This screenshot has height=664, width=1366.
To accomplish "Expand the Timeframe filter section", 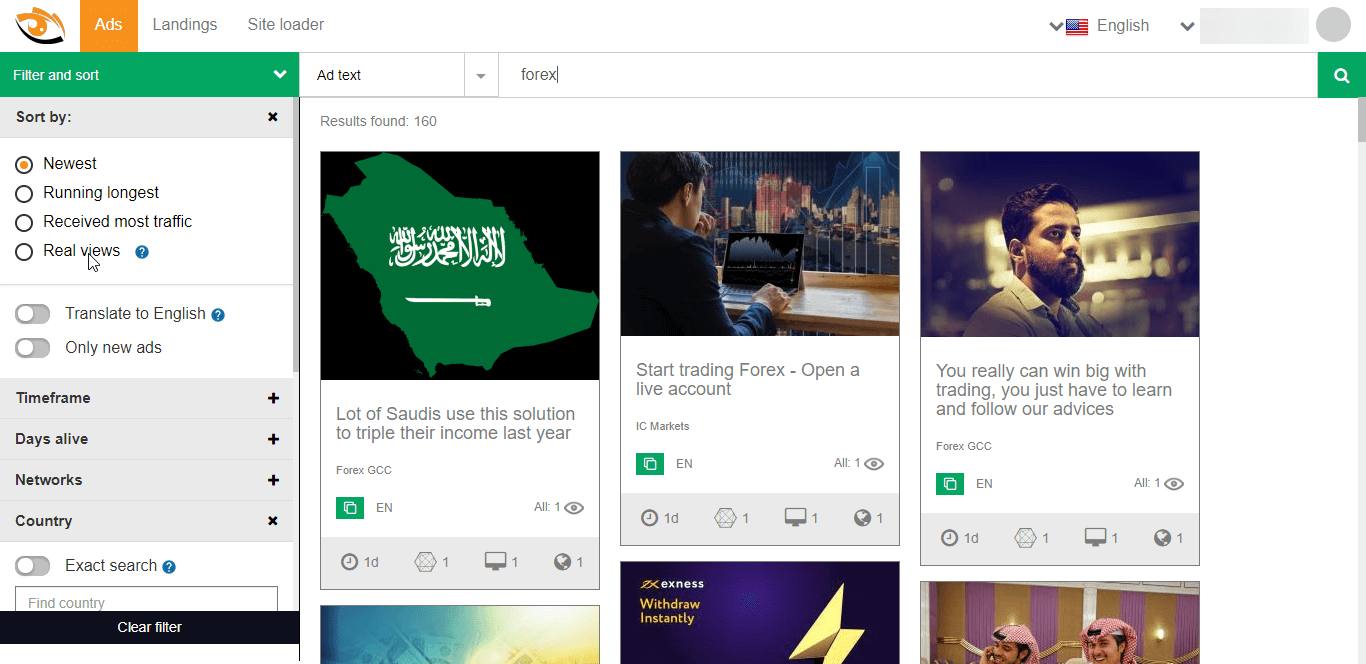I will click(x=273, y=398).
